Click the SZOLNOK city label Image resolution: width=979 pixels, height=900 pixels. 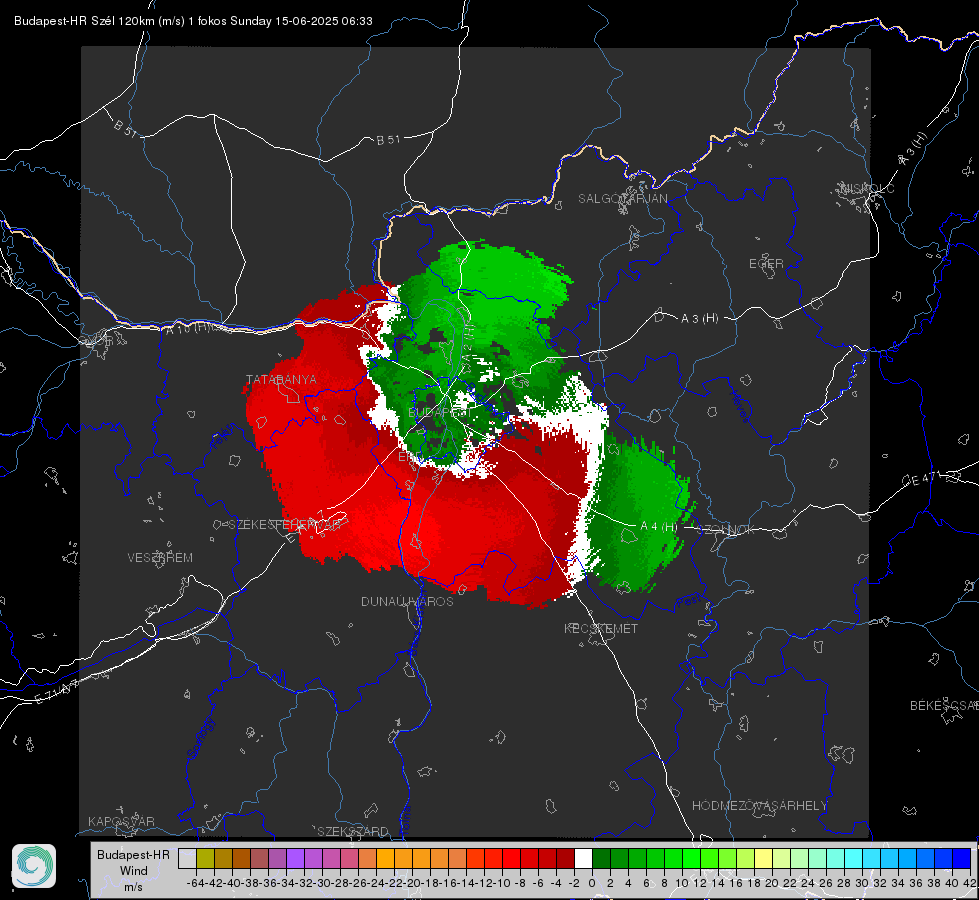(726, 529)
